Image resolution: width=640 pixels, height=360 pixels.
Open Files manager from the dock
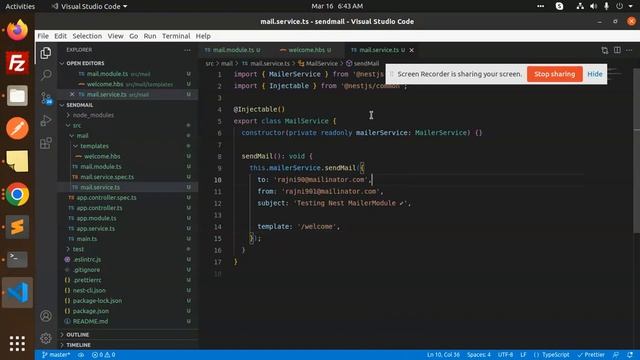17,96
